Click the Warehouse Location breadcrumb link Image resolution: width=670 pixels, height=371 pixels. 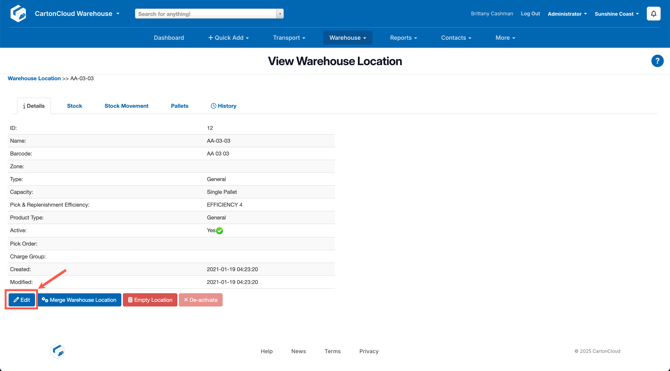(34, 79)
